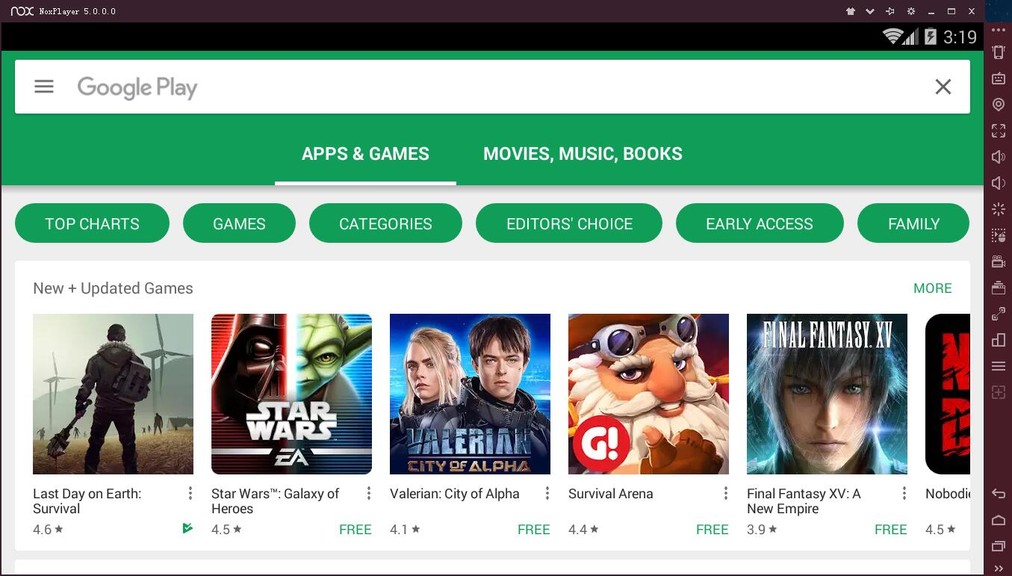Clear the search bar with the X

click(x=943, y=87)
